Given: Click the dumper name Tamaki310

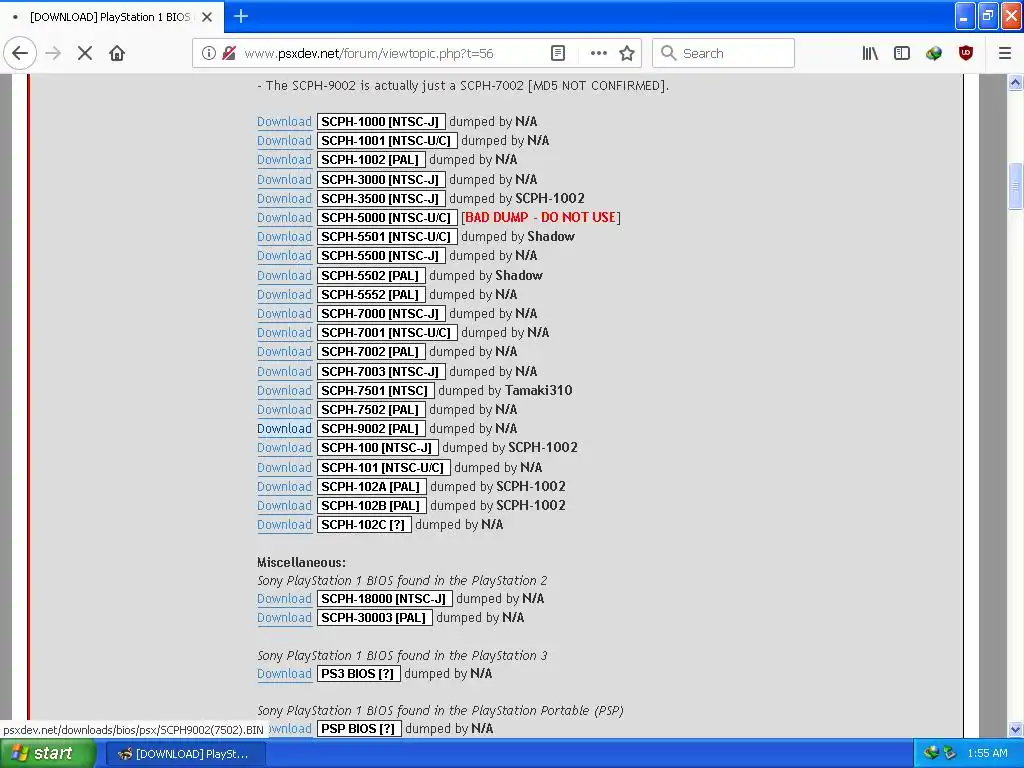Looking at the screenshot, I should point(539,391).
